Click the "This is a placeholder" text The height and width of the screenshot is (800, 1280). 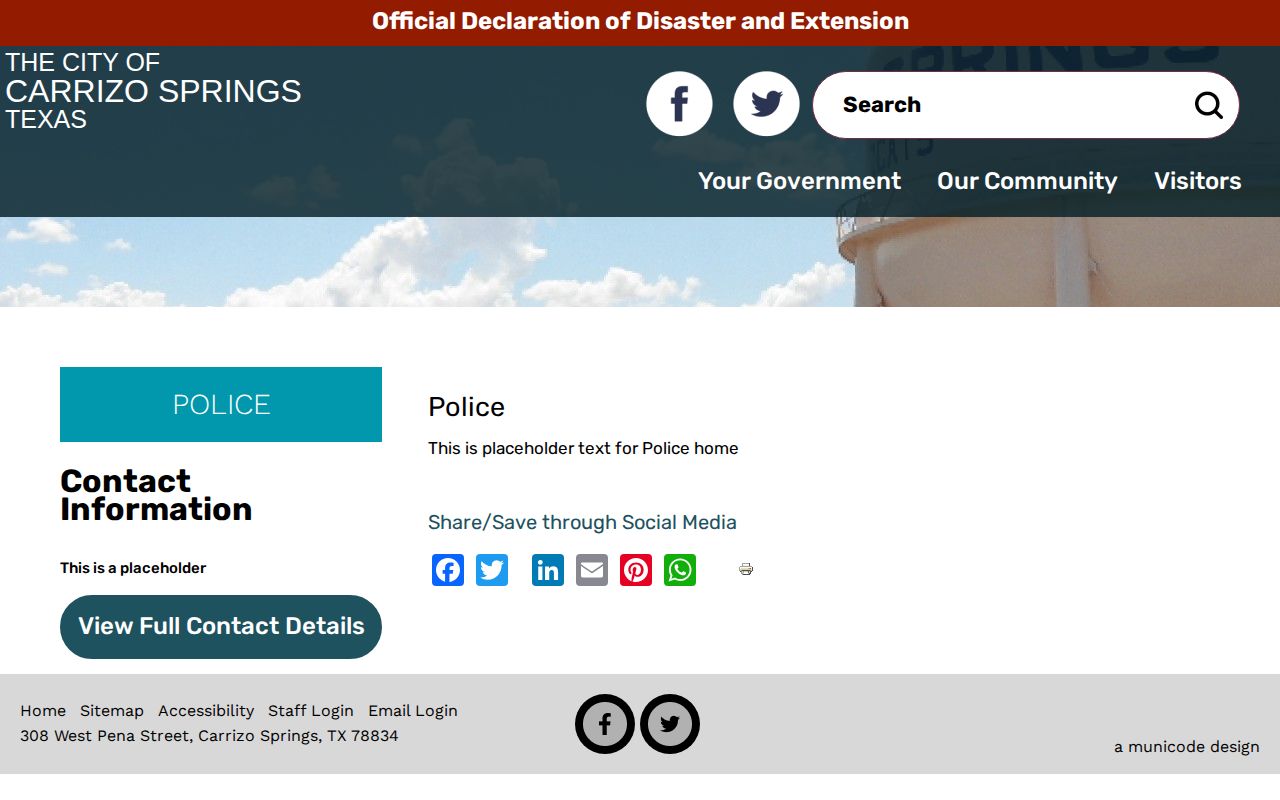tap(133, 568)
